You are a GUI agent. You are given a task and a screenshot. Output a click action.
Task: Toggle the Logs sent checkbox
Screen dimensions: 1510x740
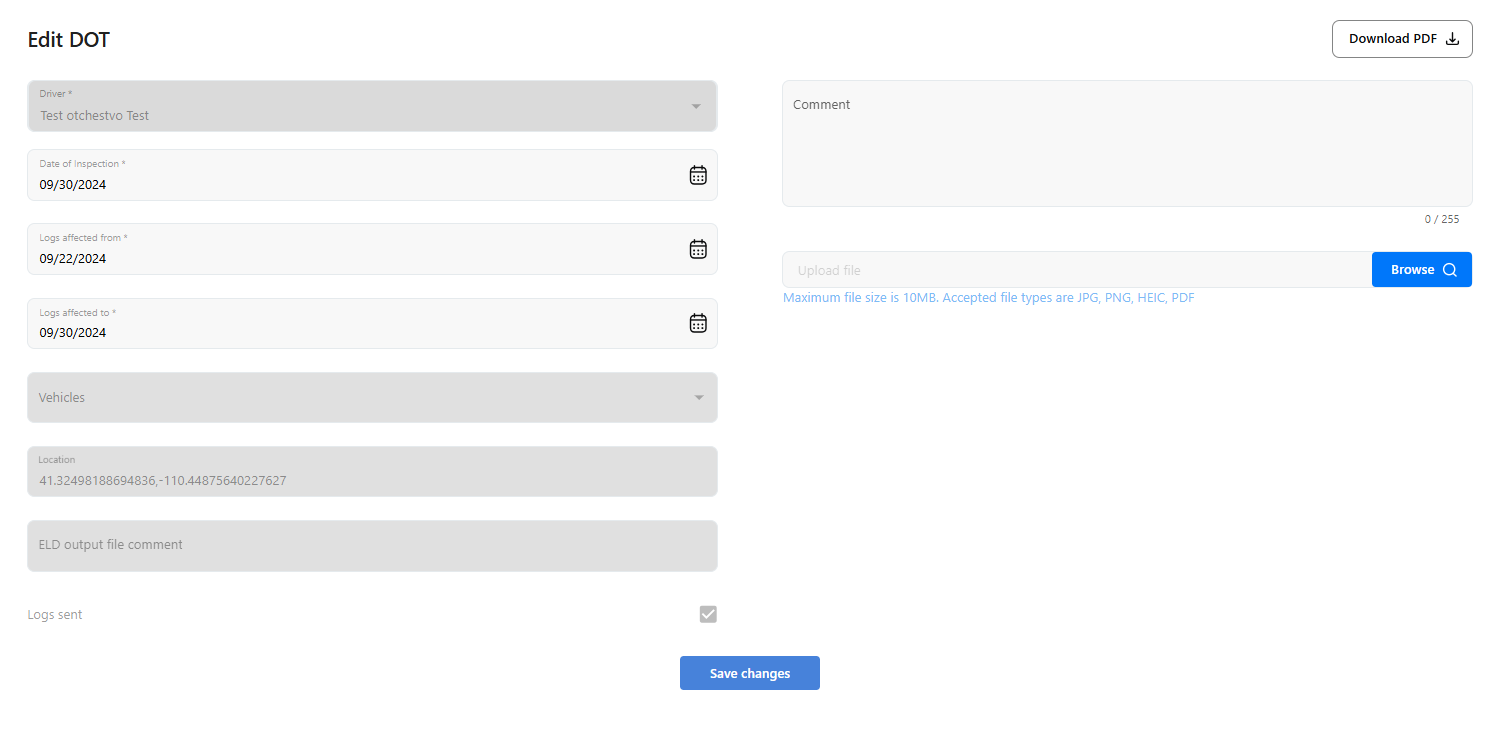pyautogui.click(x=708, y=614)
